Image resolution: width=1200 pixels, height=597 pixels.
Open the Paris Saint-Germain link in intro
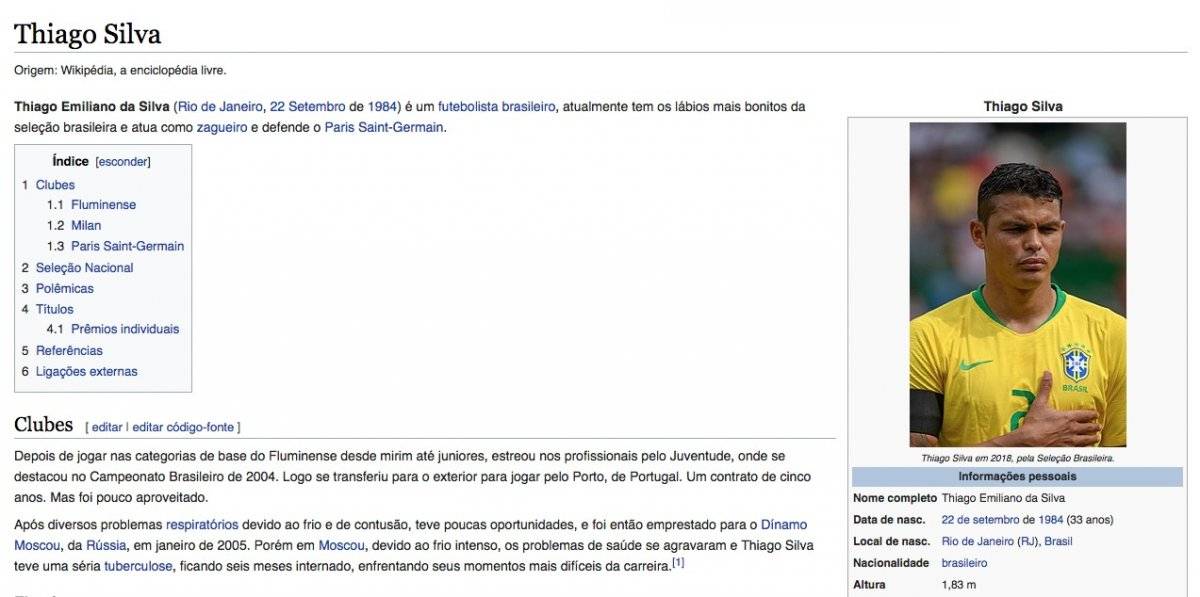click(384, 128)
